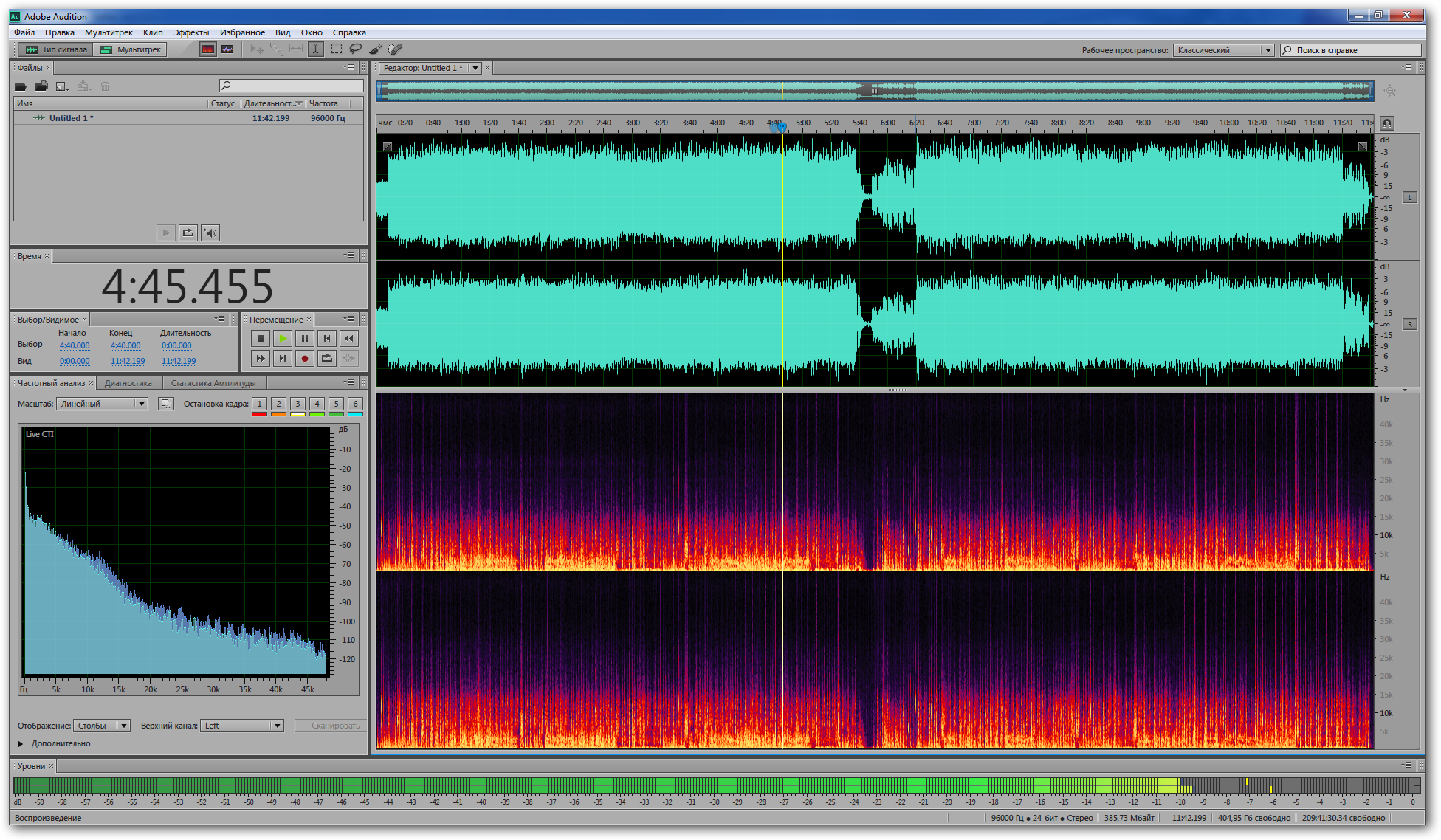This screenshot has width=1441, height=840.
Task: Select the Lasso selection tool
Action: (356, 49)
